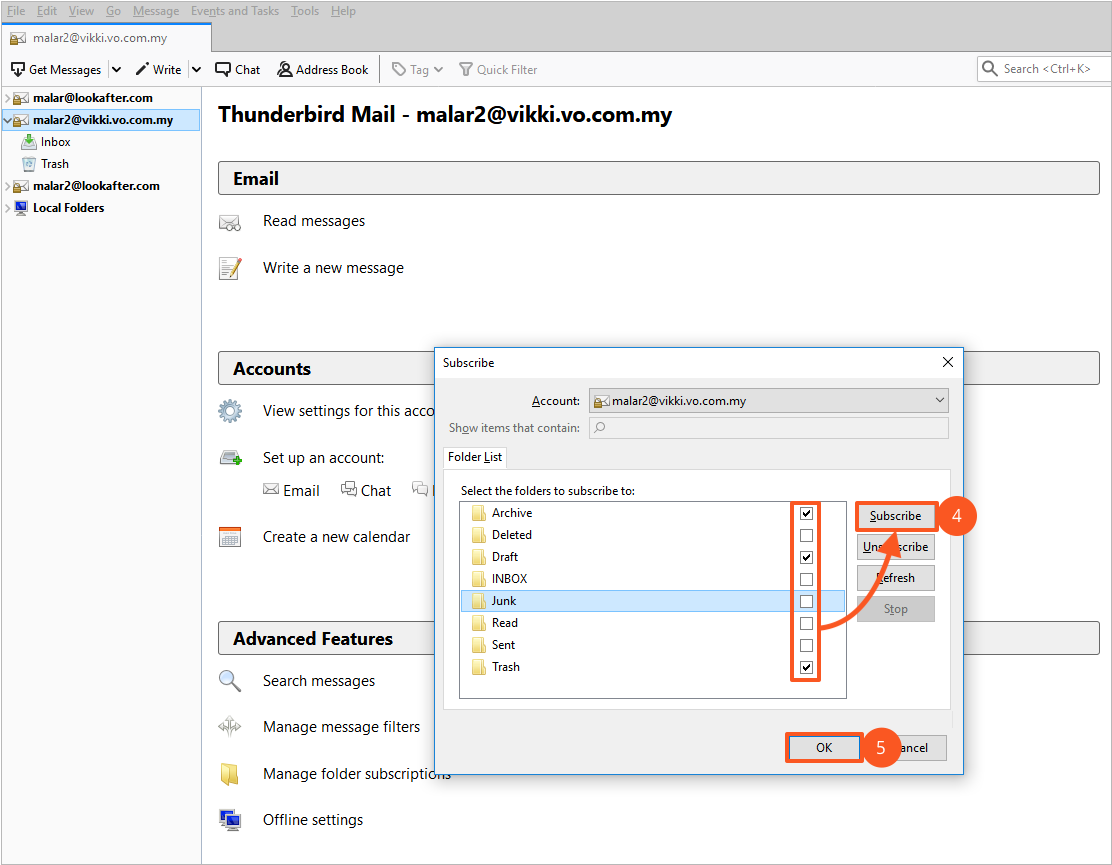Image resolution: width=1112 pixels, height=865 pixels.
Task: Click the search magnifier icon
Action: coord(989,69)
